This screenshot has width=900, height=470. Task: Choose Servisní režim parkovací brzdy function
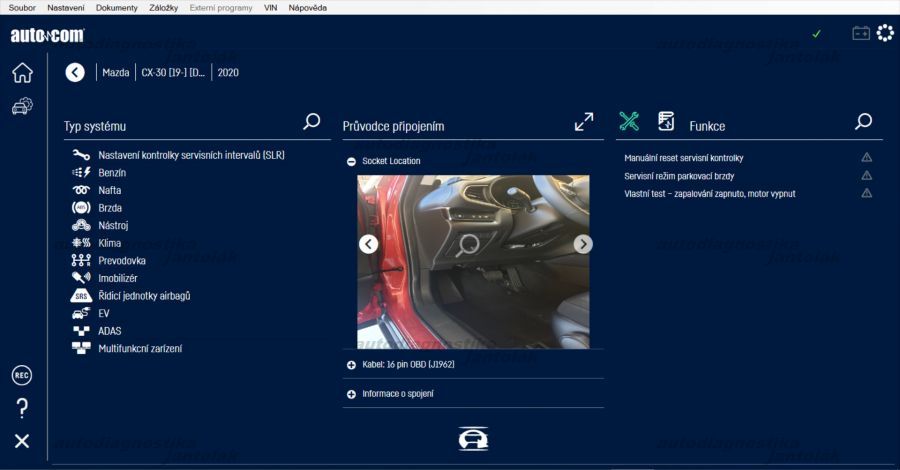[679, 176]
